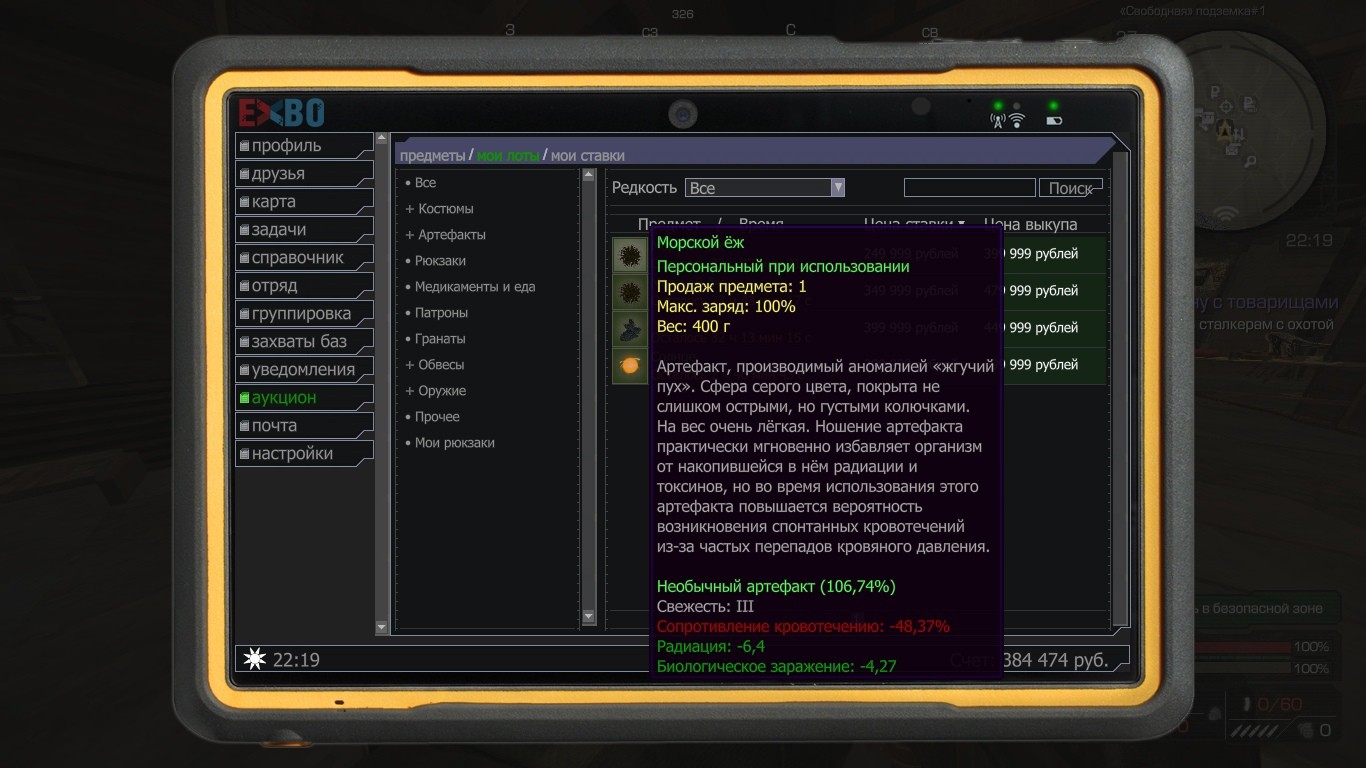The width and height of the screenshot is (1366, 768).
Task: Expand the Костюмы category
Action: point(439,209)
